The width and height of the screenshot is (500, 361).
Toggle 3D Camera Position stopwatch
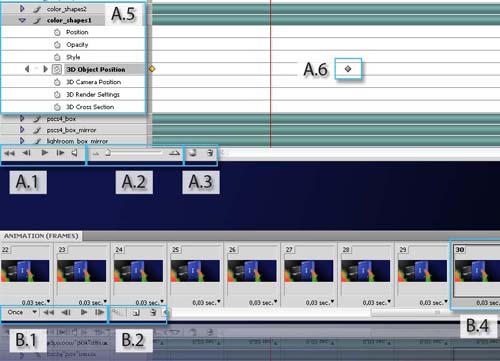57,82
